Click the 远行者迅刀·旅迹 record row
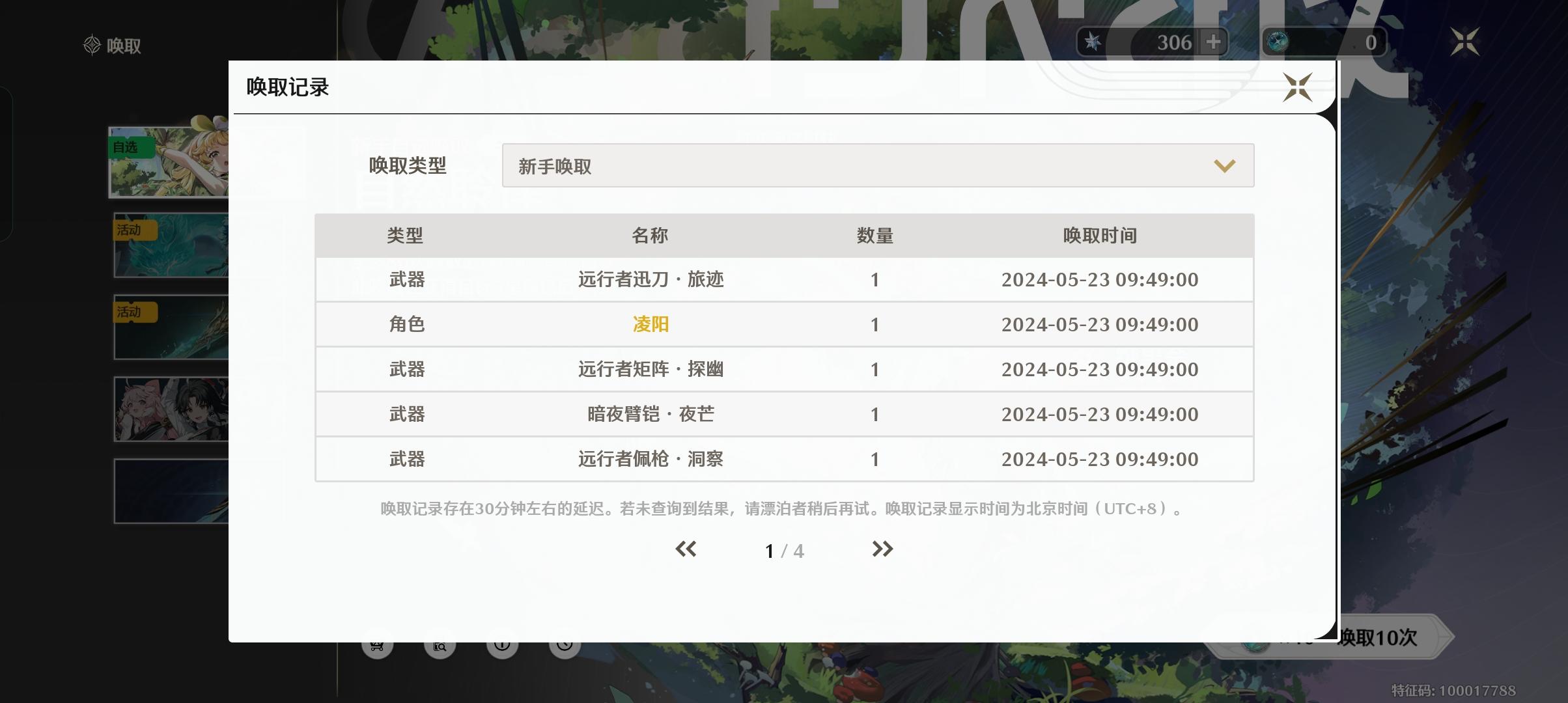Screen dimensions: 1568x703 (x=651, y=280)
